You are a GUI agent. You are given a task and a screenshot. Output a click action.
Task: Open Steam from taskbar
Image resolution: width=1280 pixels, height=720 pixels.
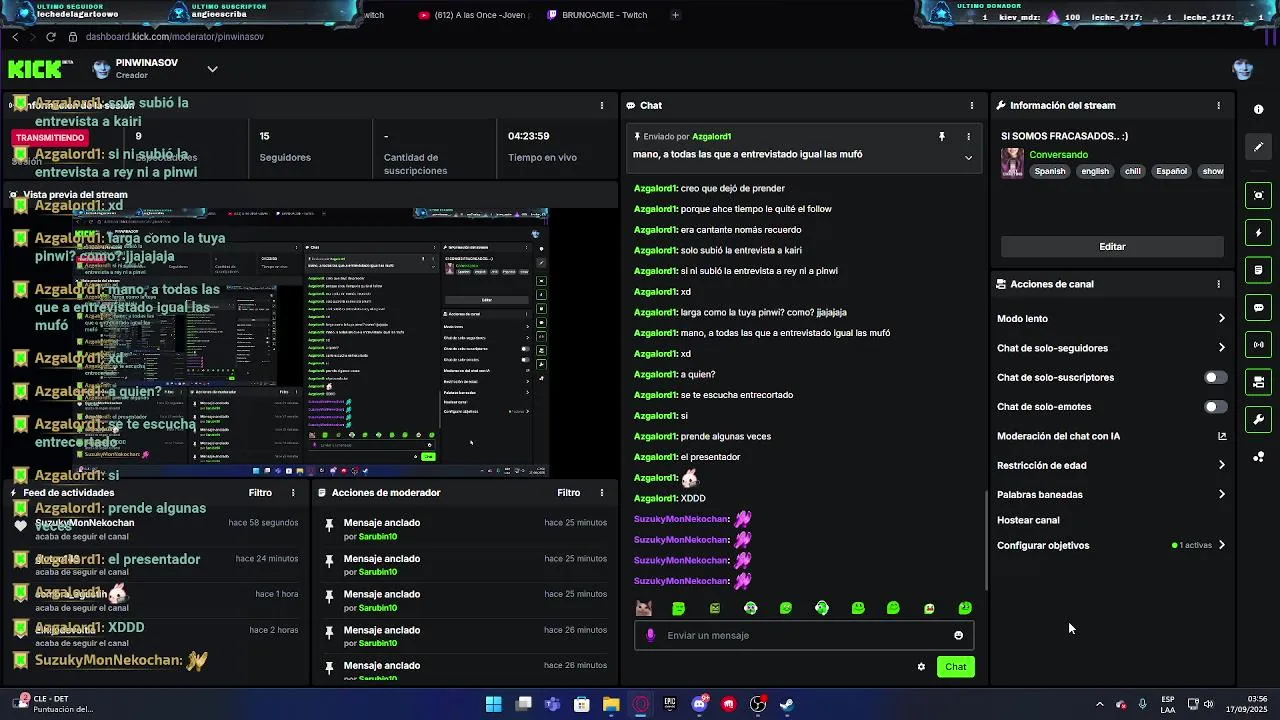[x=787, y=704]
